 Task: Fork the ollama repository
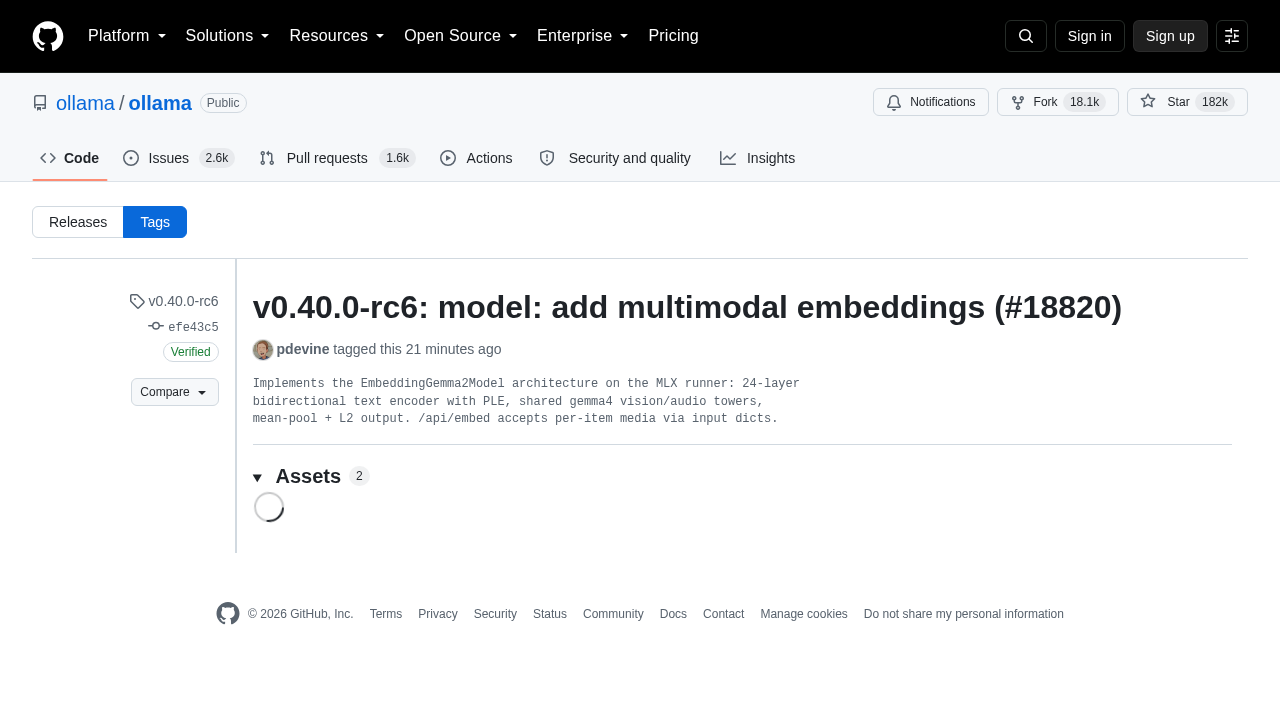[1058, 102]
